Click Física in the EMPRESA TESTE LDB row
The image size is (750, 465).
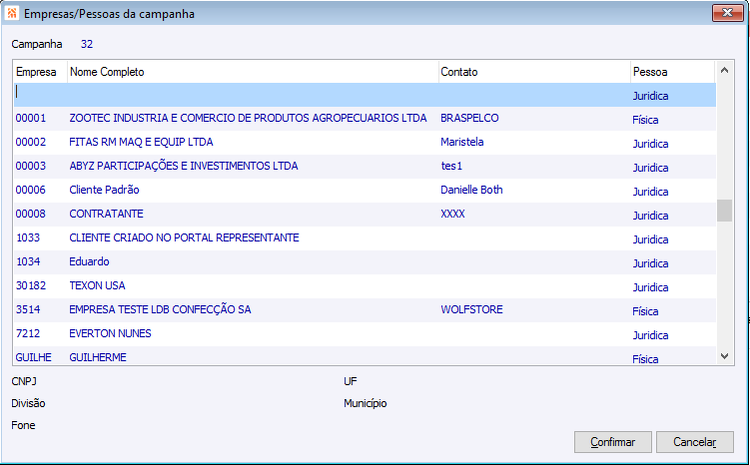pos(645,311)
